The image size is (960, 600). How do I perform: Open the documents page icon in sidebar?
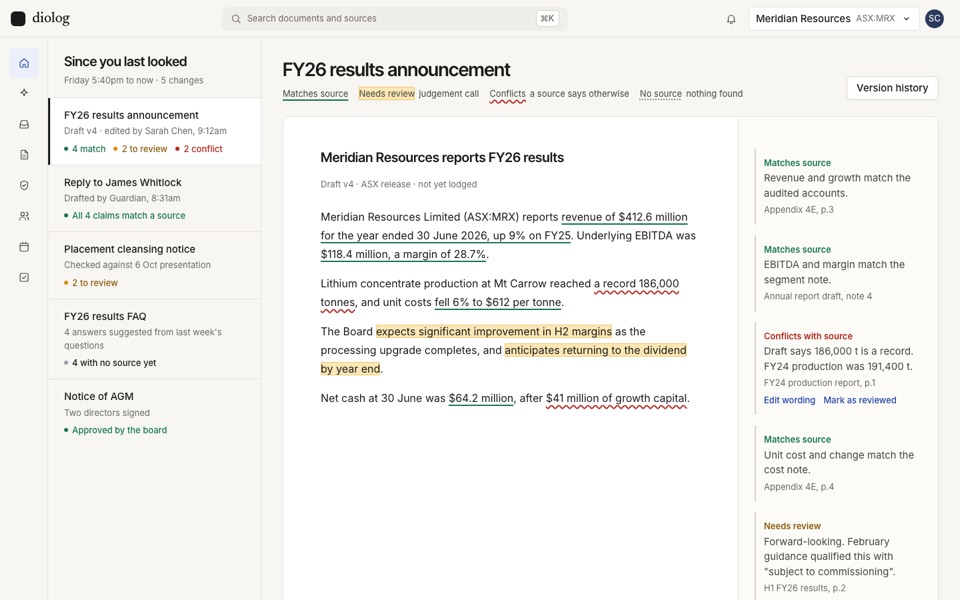point(24,155)
